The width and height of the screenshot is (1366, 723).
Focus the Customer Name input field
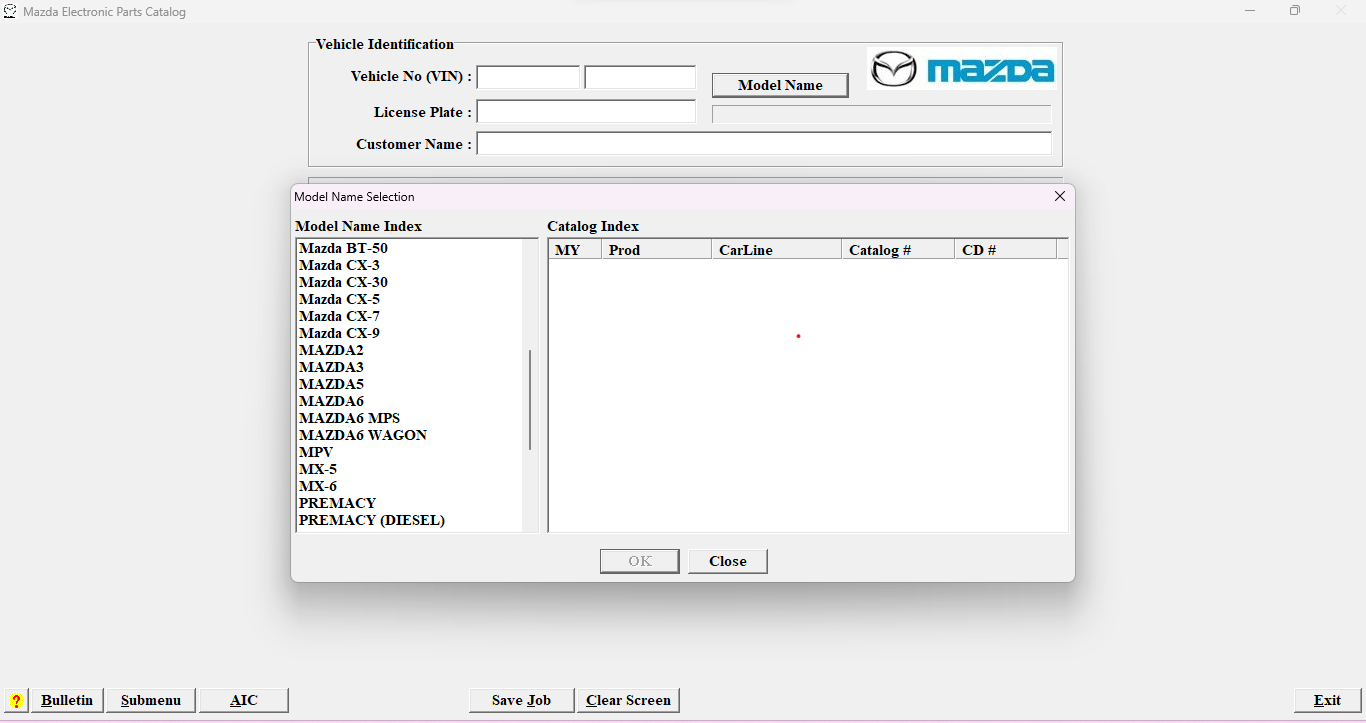point(764,144)
